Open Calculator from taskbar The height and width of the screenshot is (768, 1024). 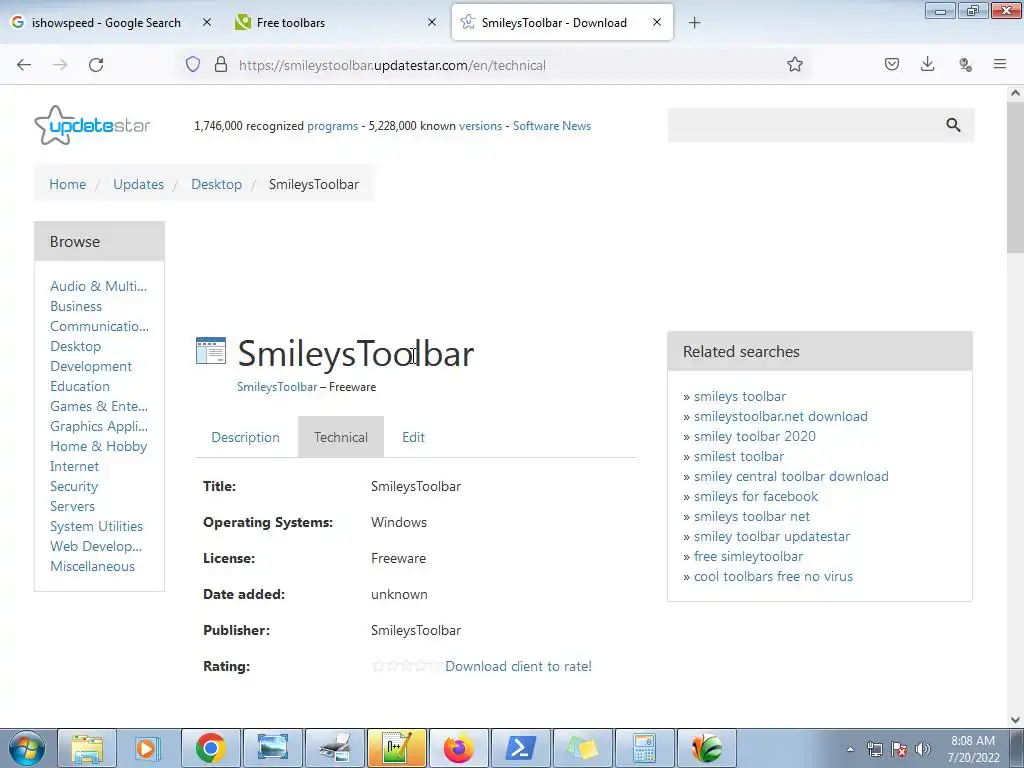click(x=645, y=748)
